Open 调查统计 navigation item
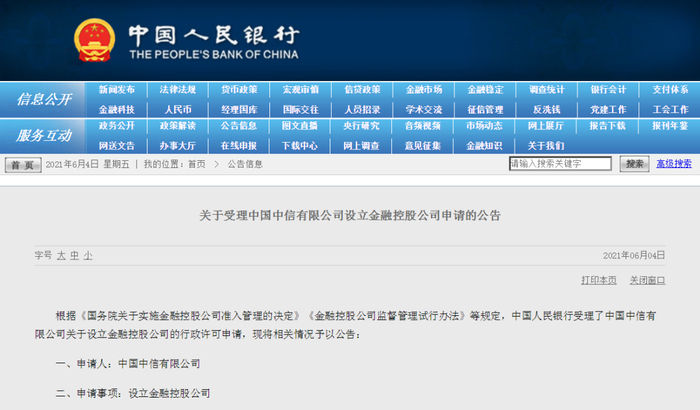Viewport: 700px width, 410px height. pyautogui.click(x=547, y=90)
